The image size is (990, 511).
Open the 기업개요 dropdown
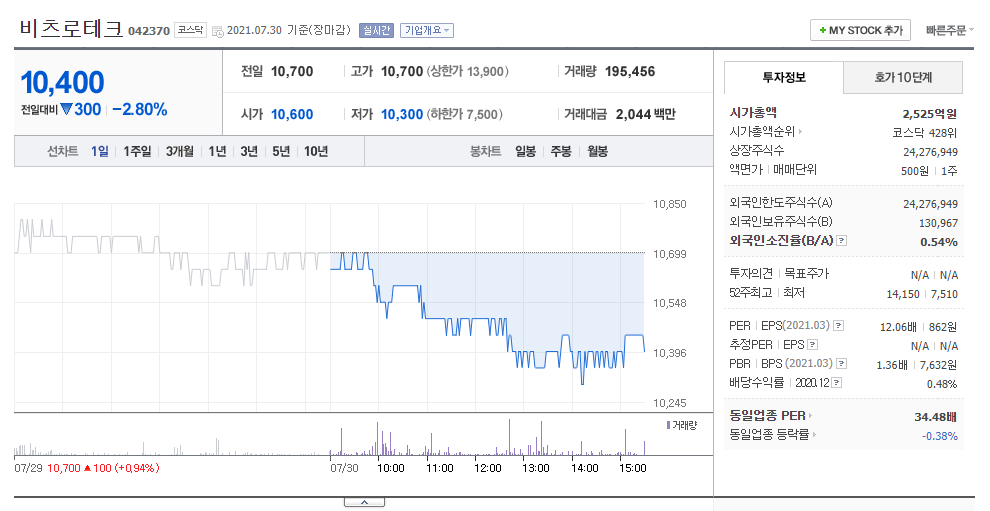[427, 30]
